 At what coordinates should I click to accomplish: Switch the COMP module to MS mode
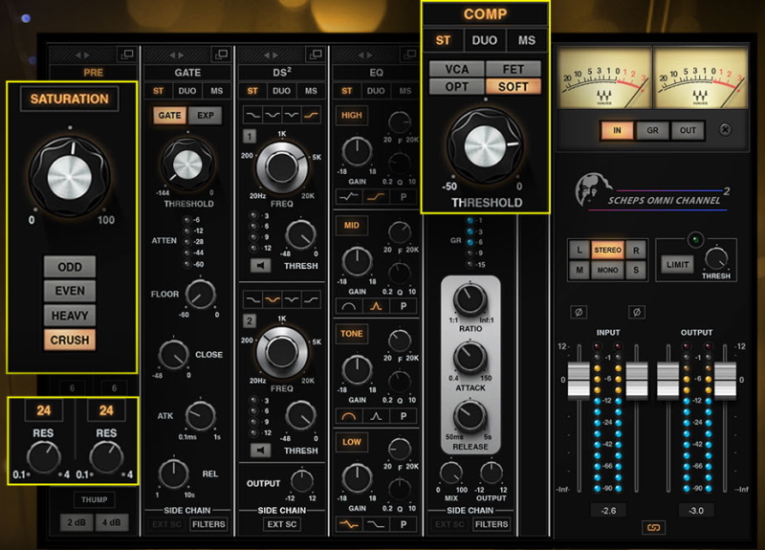point(526,40)
